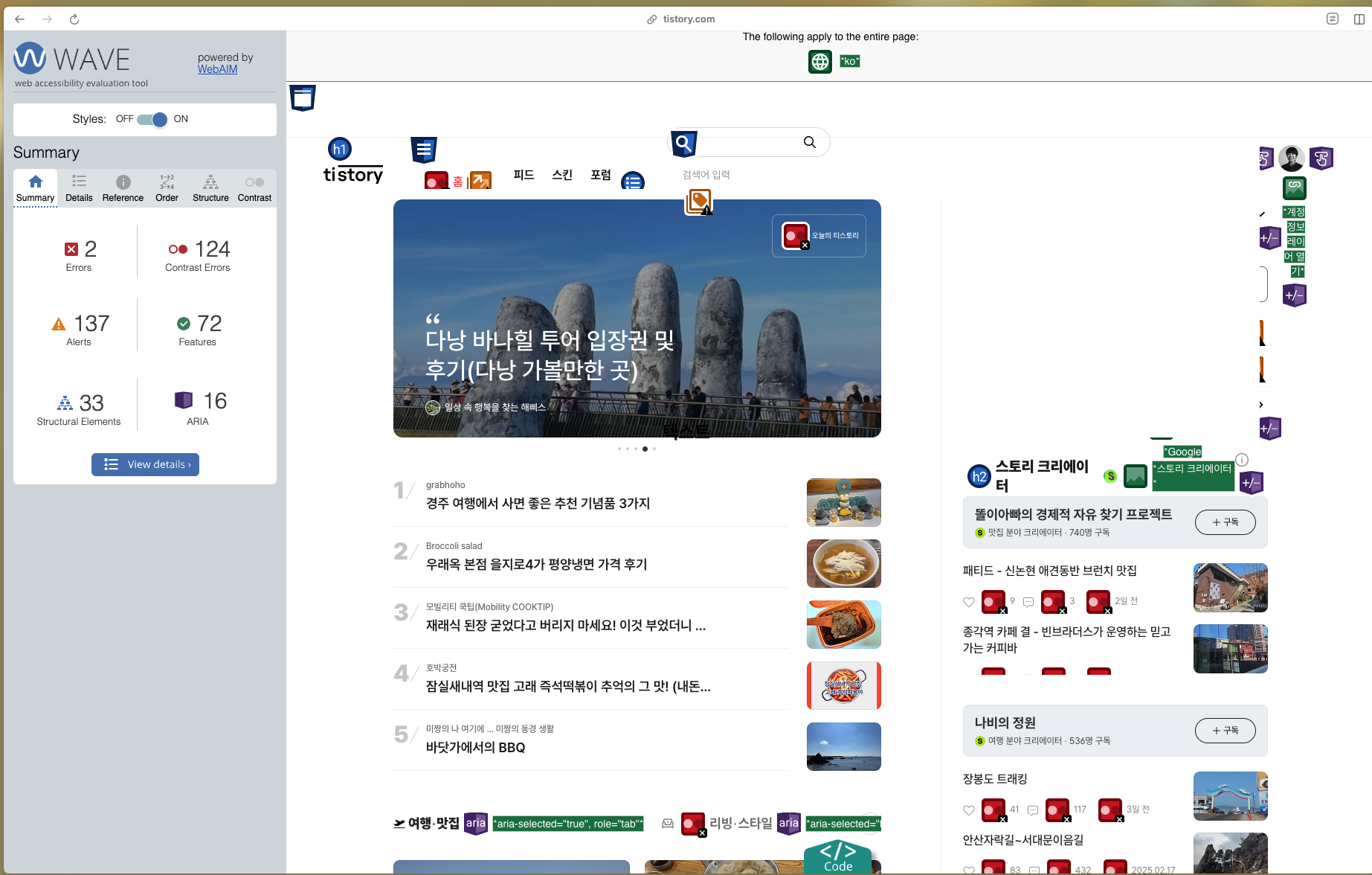The width and height of the screenshot is (1372, 875).
Task: Click author name grabhoho
Action: pyautogui.click(x=445, y=485)
